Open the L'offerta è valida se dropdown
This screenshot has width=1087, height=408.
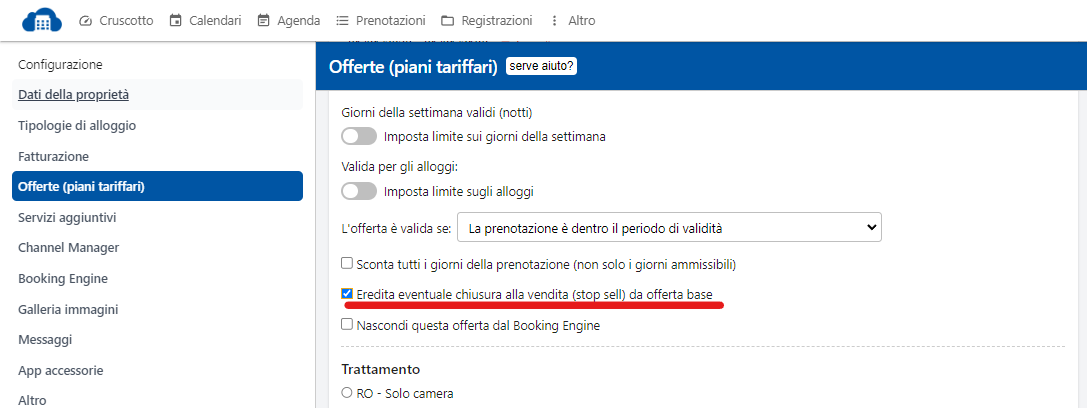(668, 229)
